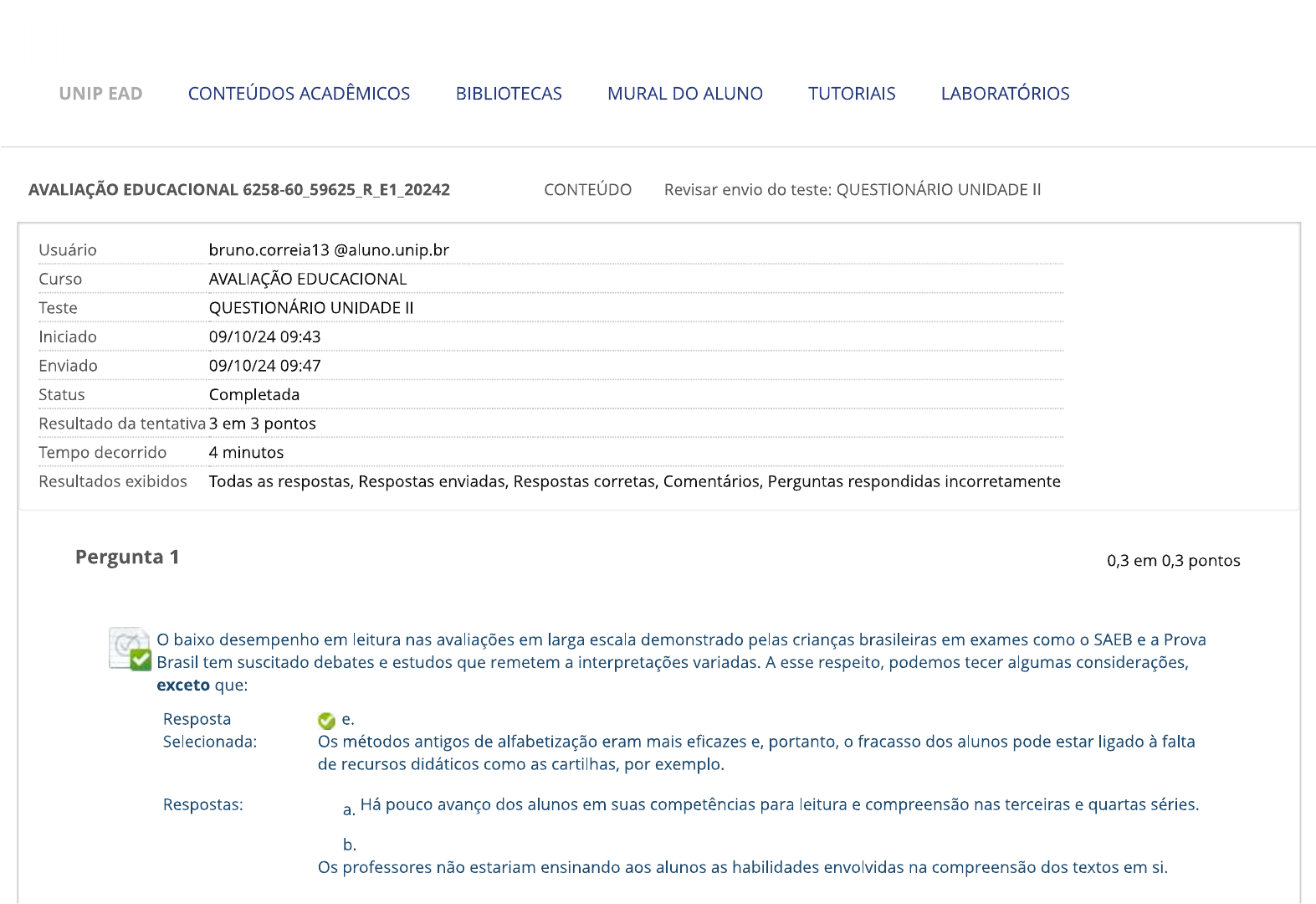The height and width of the screenshot is (904, 1316).
Task: Click the bold word exceto in question
Action: pos(183,686)
